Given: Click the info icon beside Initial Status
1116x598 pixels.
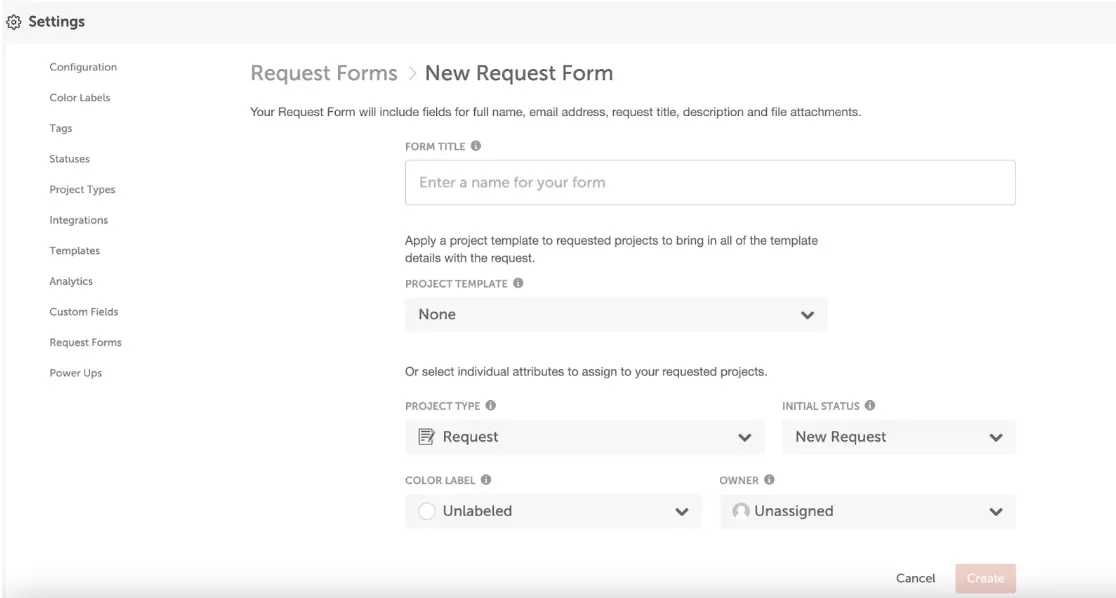Looking at the screenshot, I should (870, 406).
